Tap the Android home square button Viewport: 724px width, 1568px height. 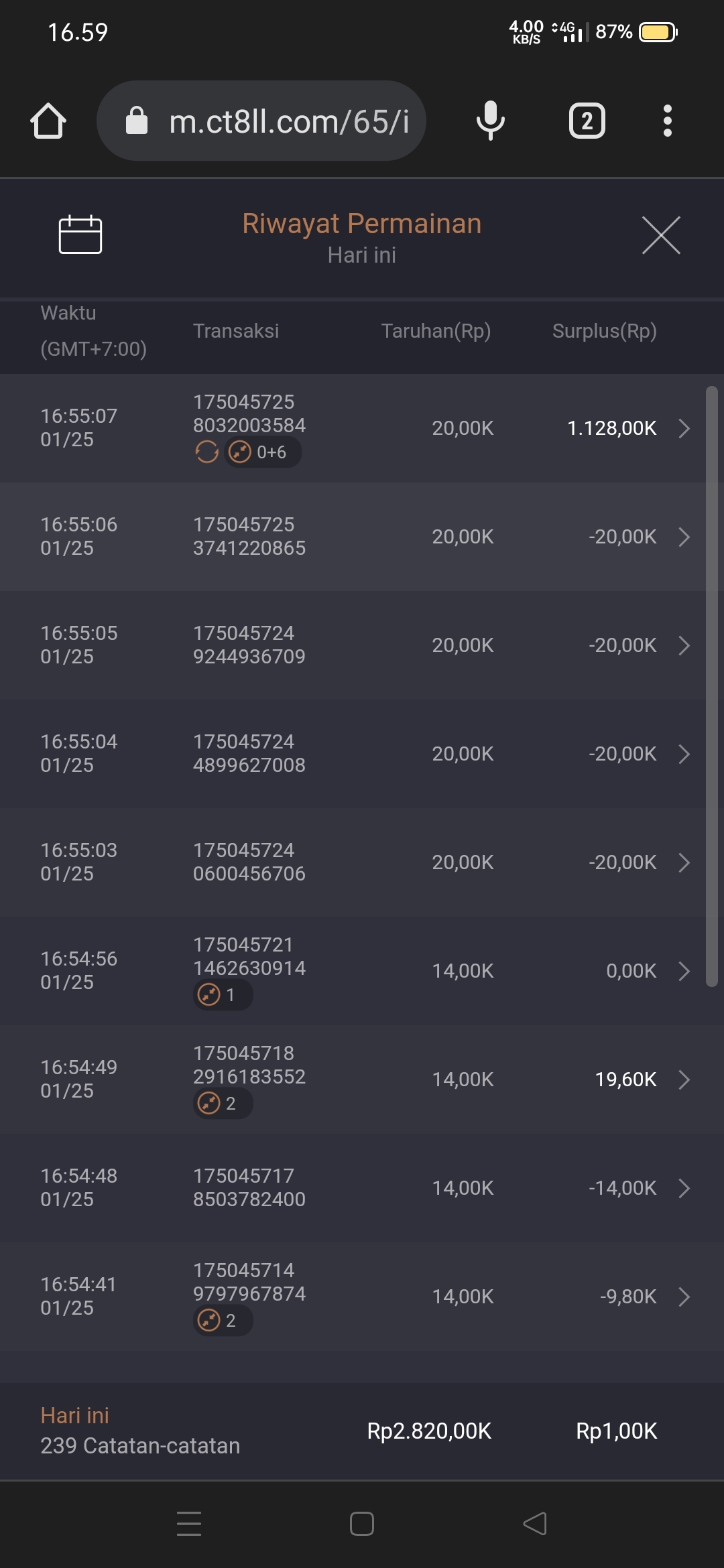362,1524
